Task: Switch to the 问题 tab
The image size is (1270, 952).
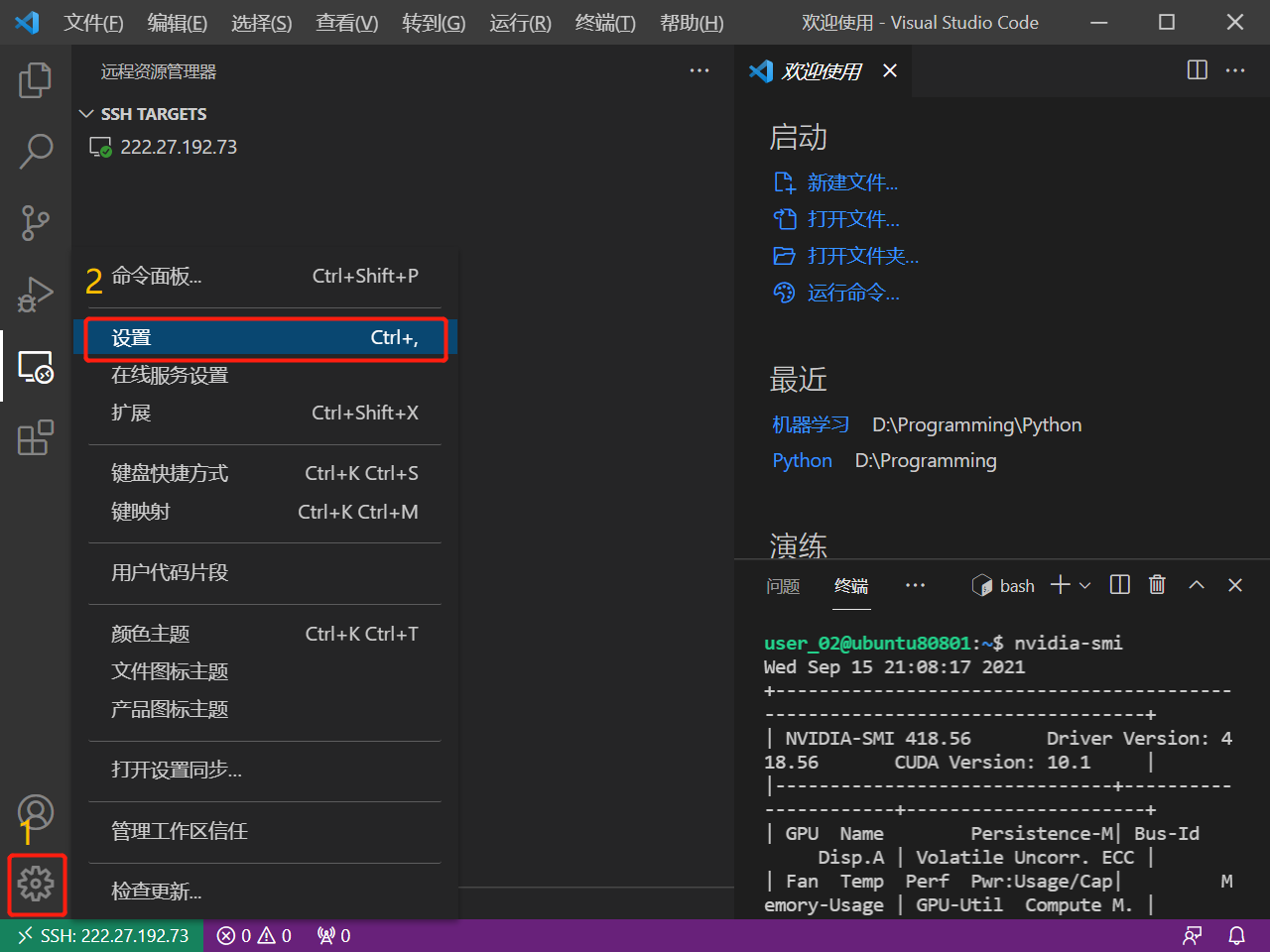Action: click(783, 586)
